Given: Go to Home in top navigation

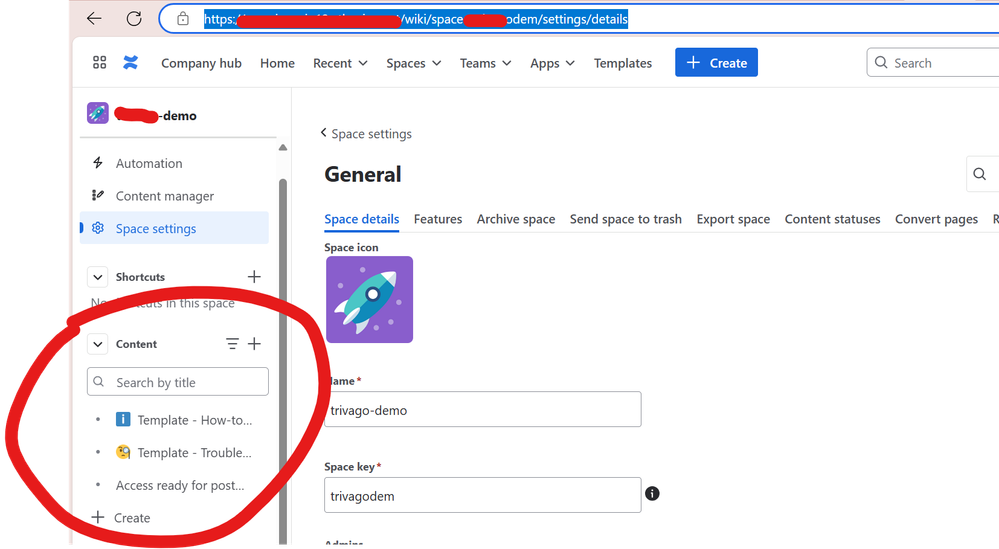Looking at the screenshot, I should pyautogui.click(x=277, y=63).
